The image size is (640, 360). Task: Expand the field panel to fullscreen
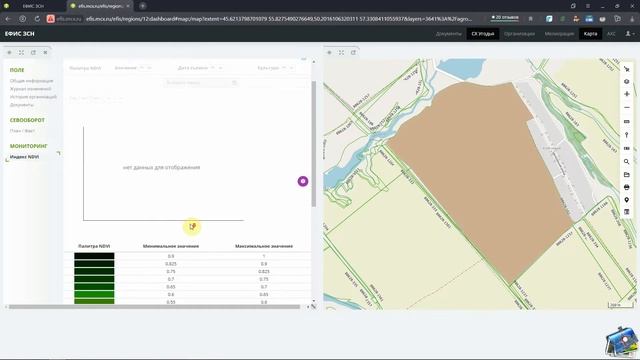[x=21, y=52]
